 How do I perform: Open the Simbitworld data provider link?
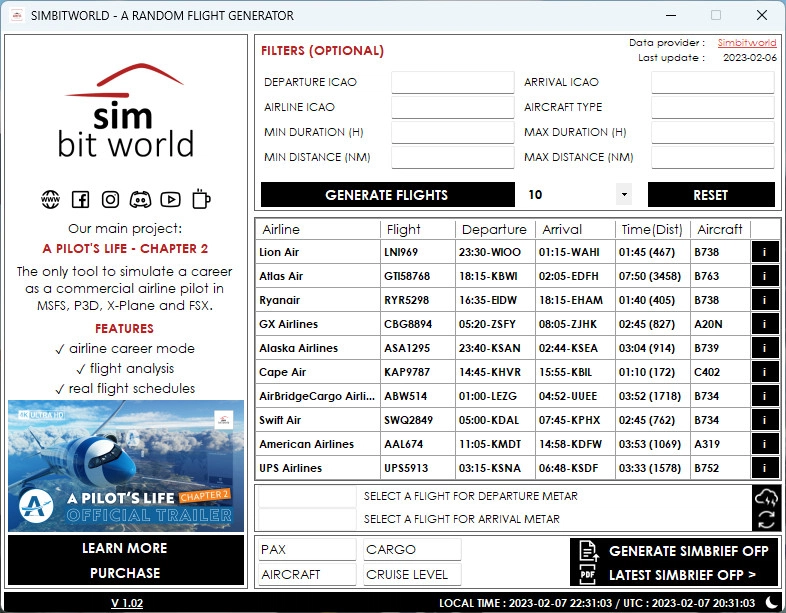(746, 43)
